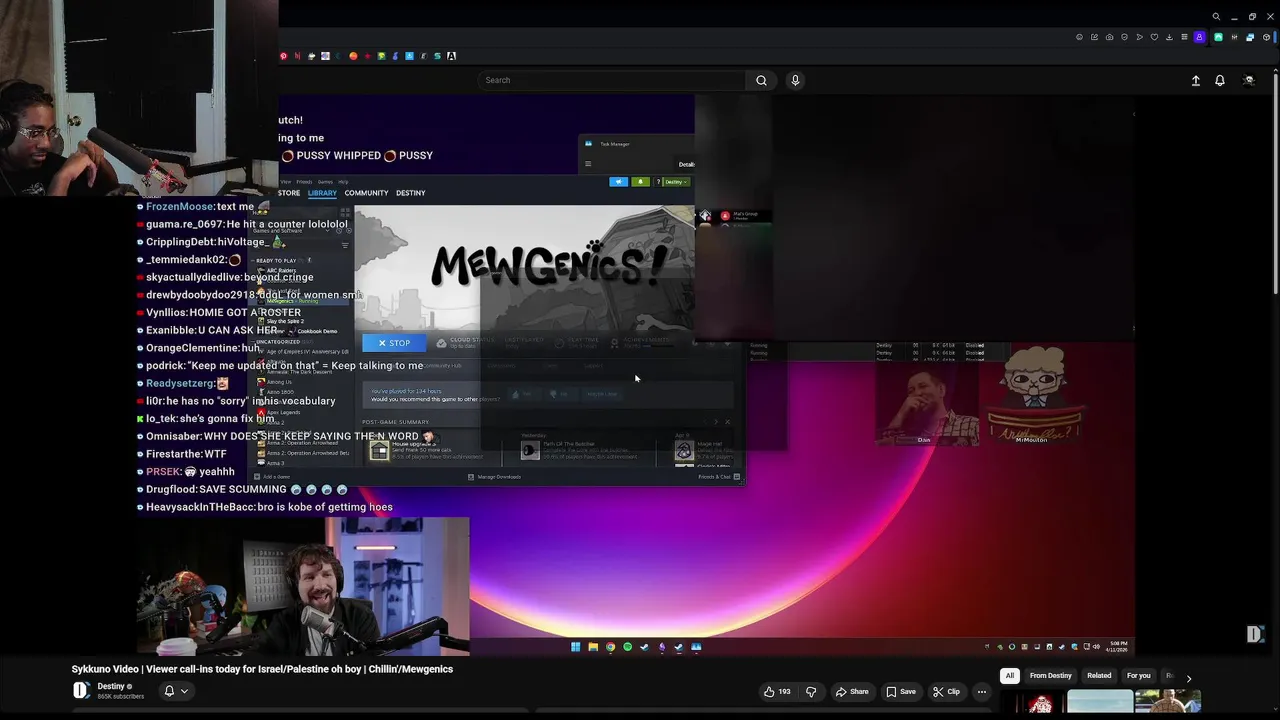This screenshot has height=720, width=1280.
Task: Select the All filter chip
Action: 1010,676
